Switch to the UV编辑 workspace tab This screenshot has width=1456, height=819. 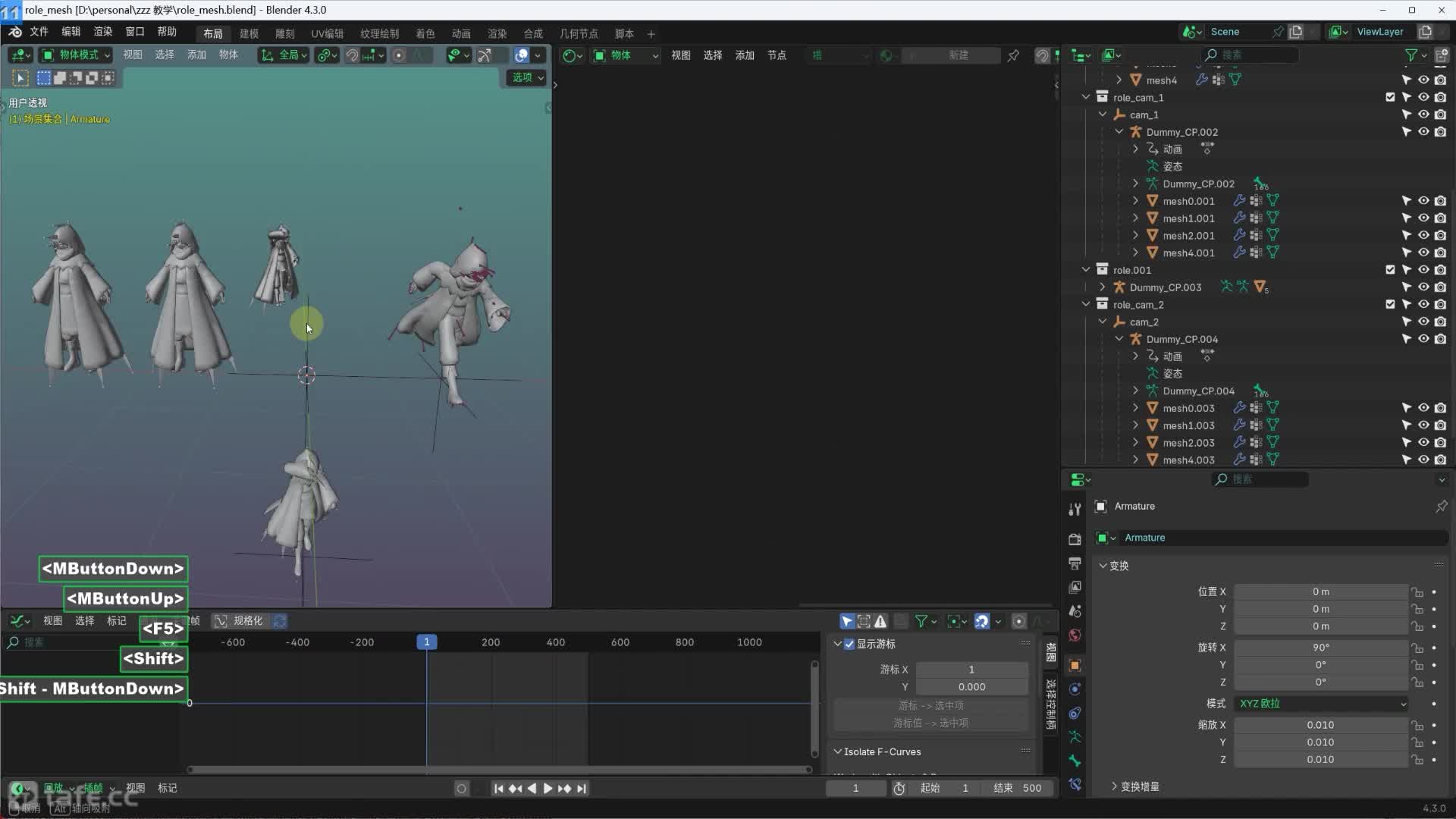[327, 33]
